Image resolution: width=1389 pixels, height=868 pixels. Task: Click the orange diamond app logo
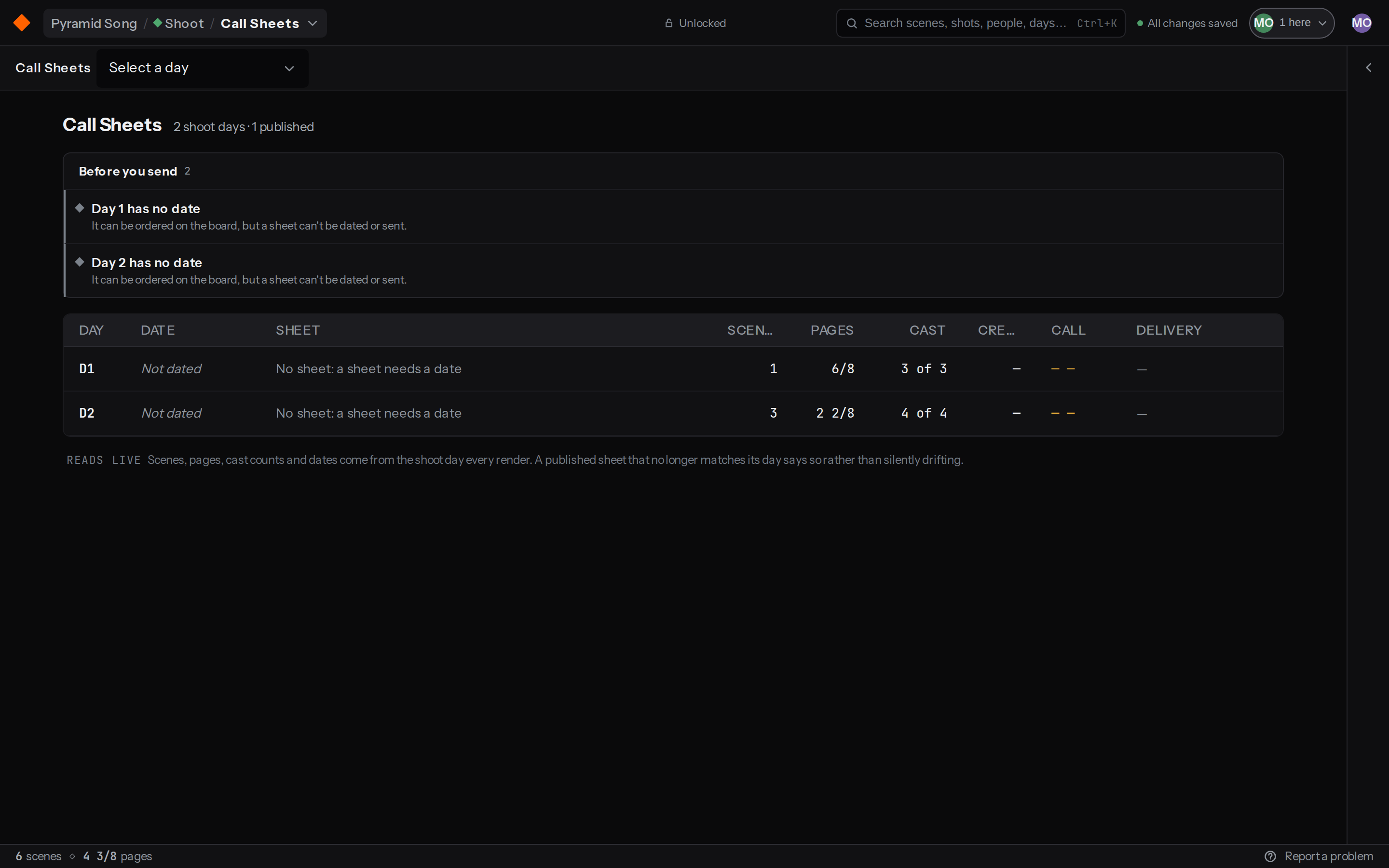[22, 23]
